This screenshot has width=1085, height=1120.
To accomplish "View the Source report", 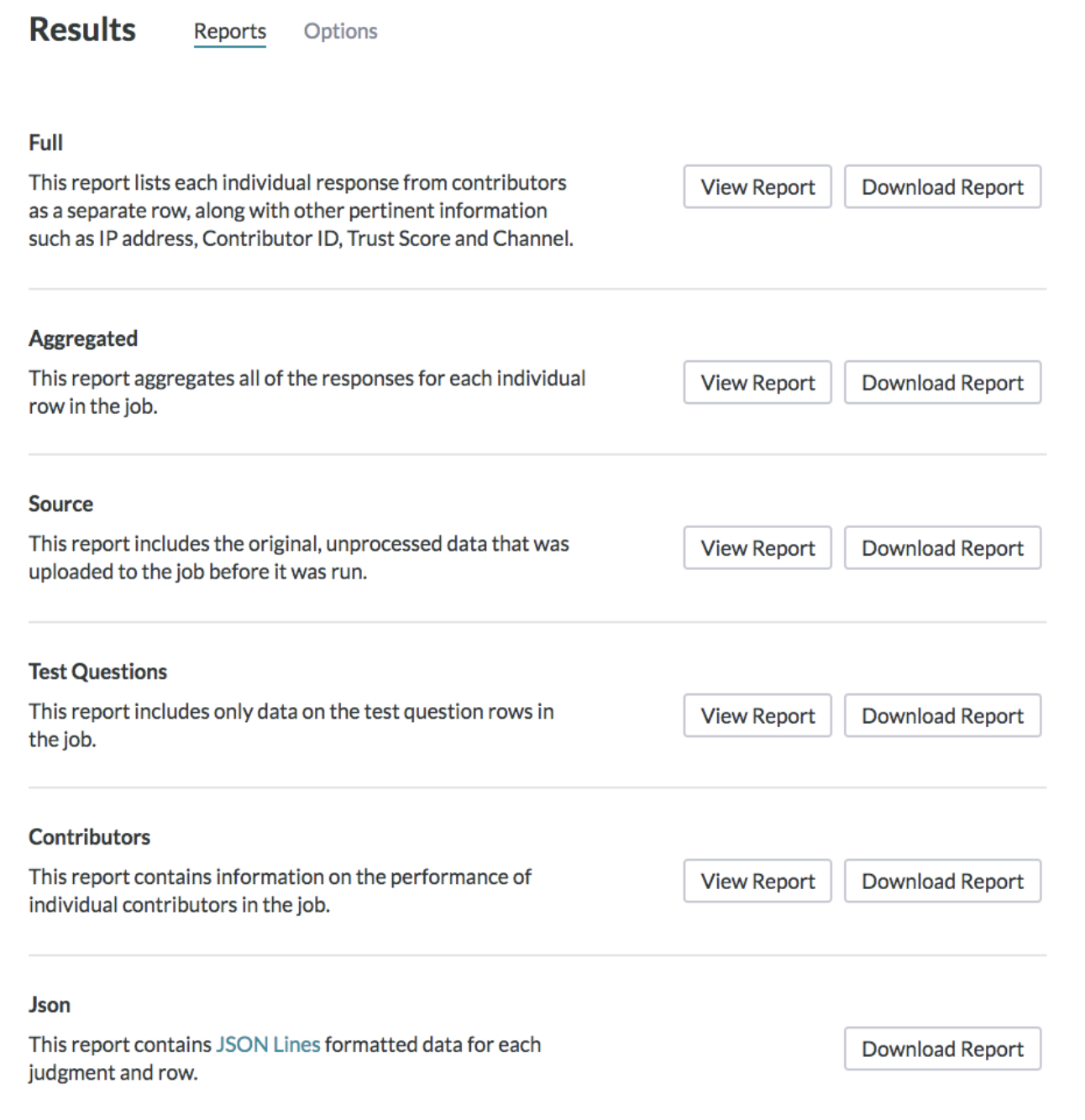I will (757, 547).
